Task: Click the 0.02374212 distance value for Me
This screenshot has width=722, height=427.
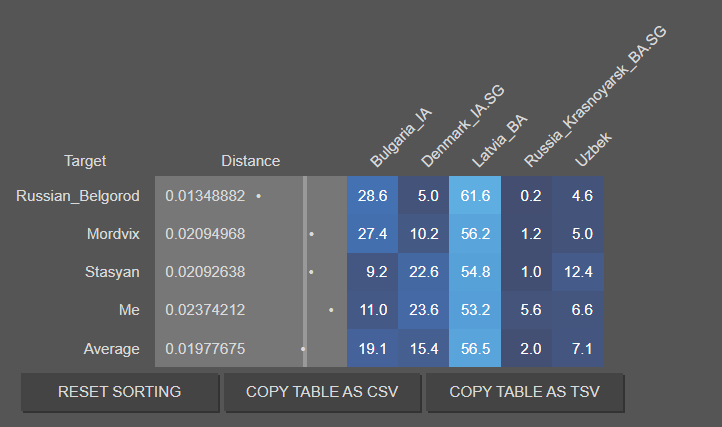Action: coord(205,310)
